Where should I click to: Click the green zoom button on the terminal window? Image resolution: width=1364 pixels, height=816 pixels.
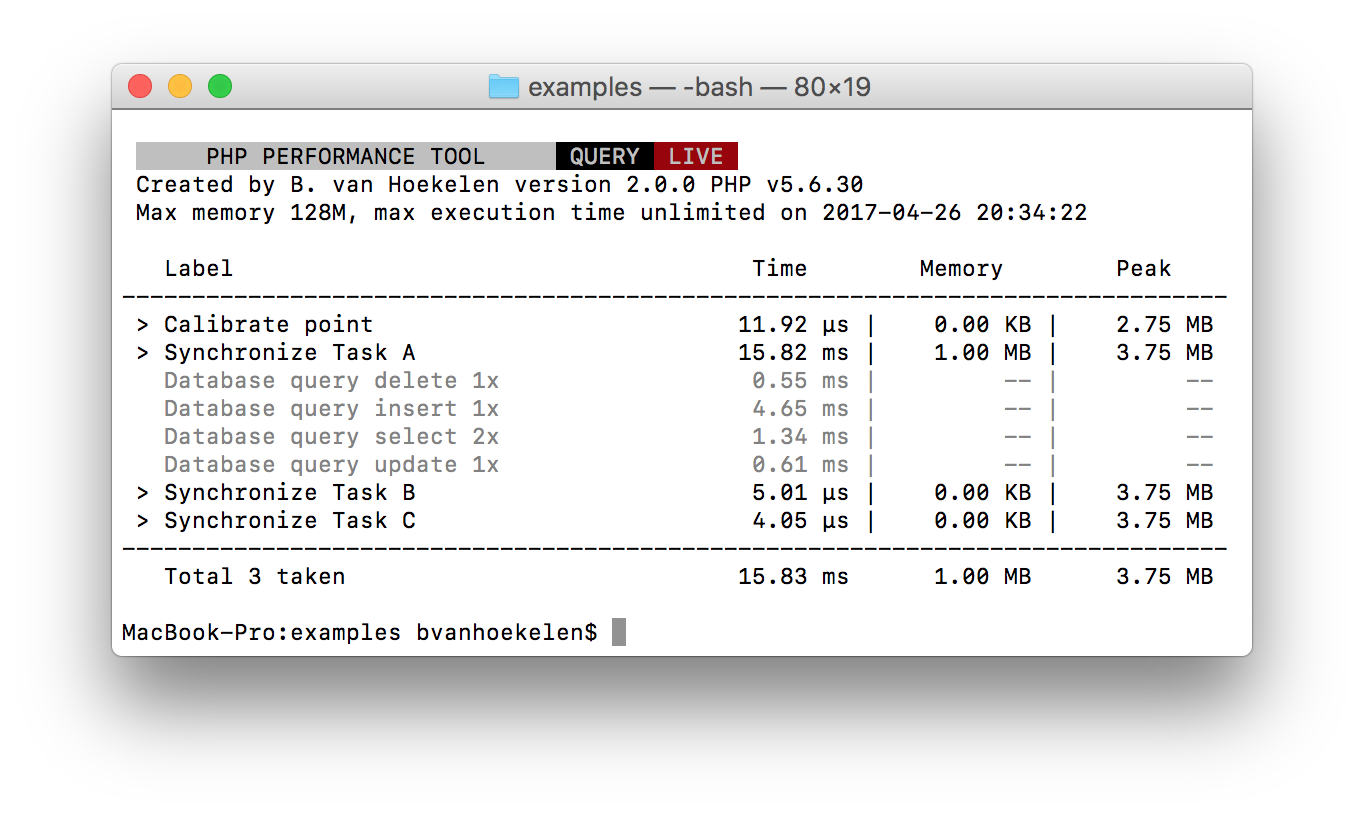point(219,86)
